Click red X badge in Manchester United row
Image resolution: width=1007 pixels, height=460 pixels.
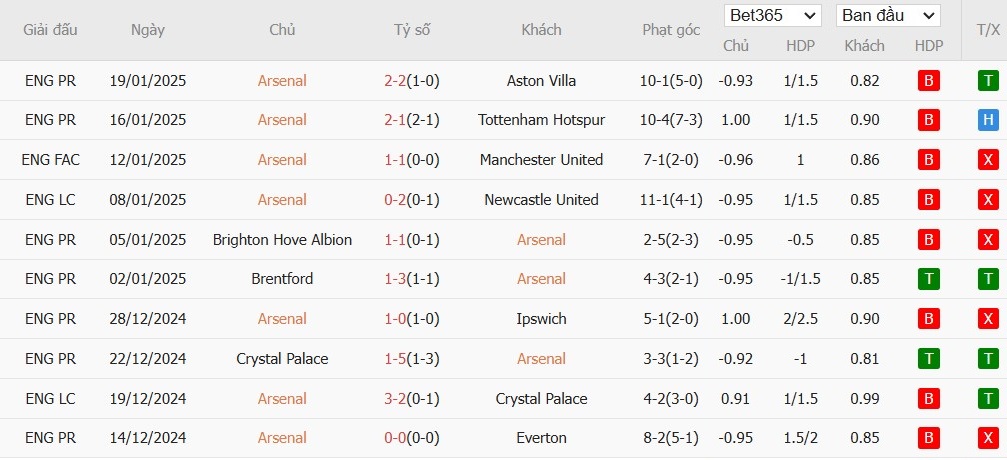[x=988, y=160]
